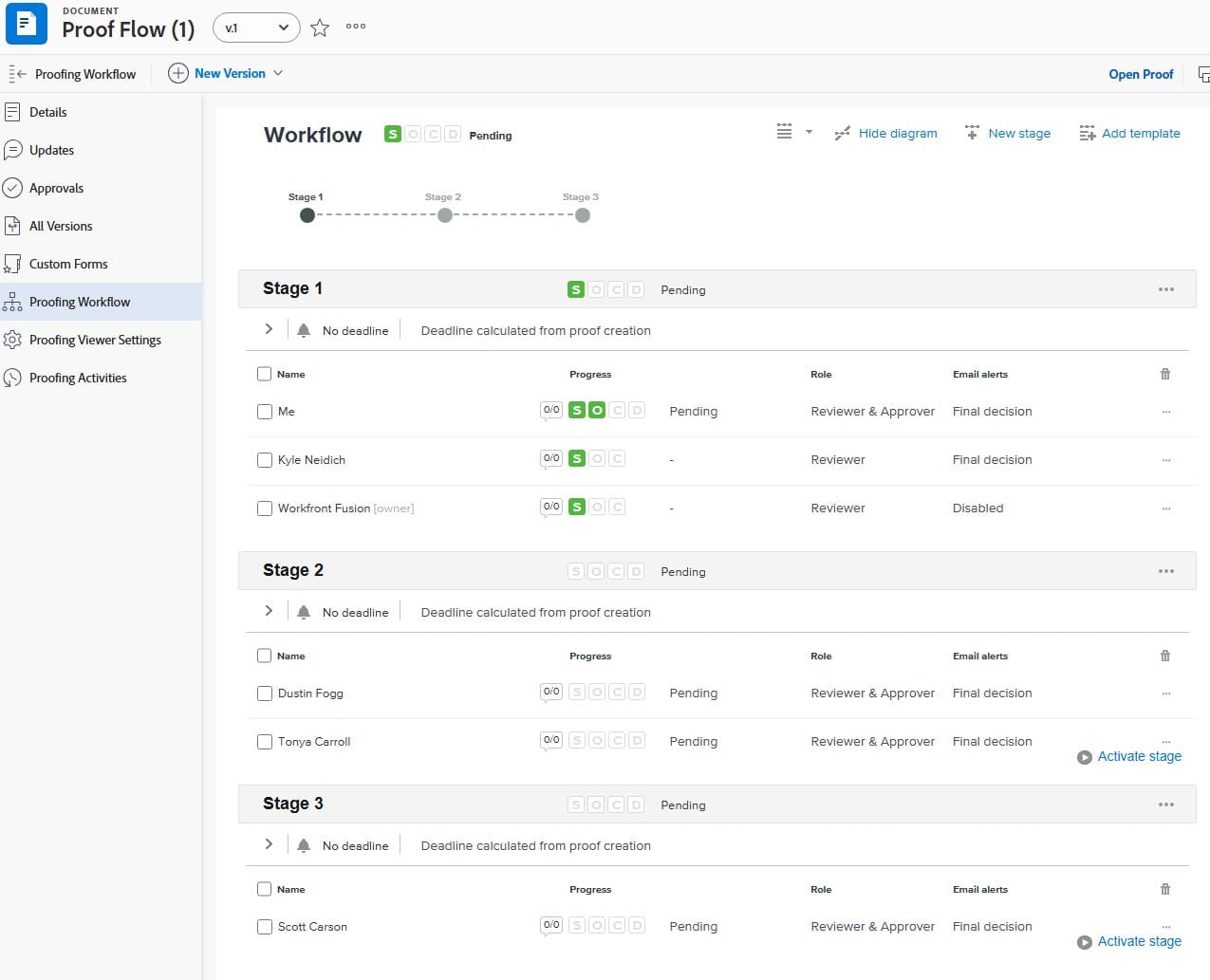This screenshot has width=1210, height=980.
Task: Click the blue document icon
Action: (x=27, y=24)
